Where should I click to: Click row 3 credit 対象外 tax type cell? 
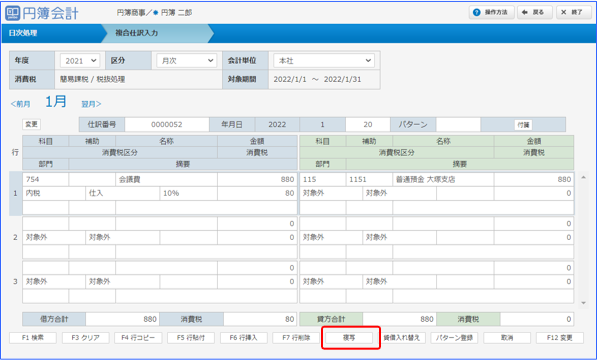pos(331,282)
